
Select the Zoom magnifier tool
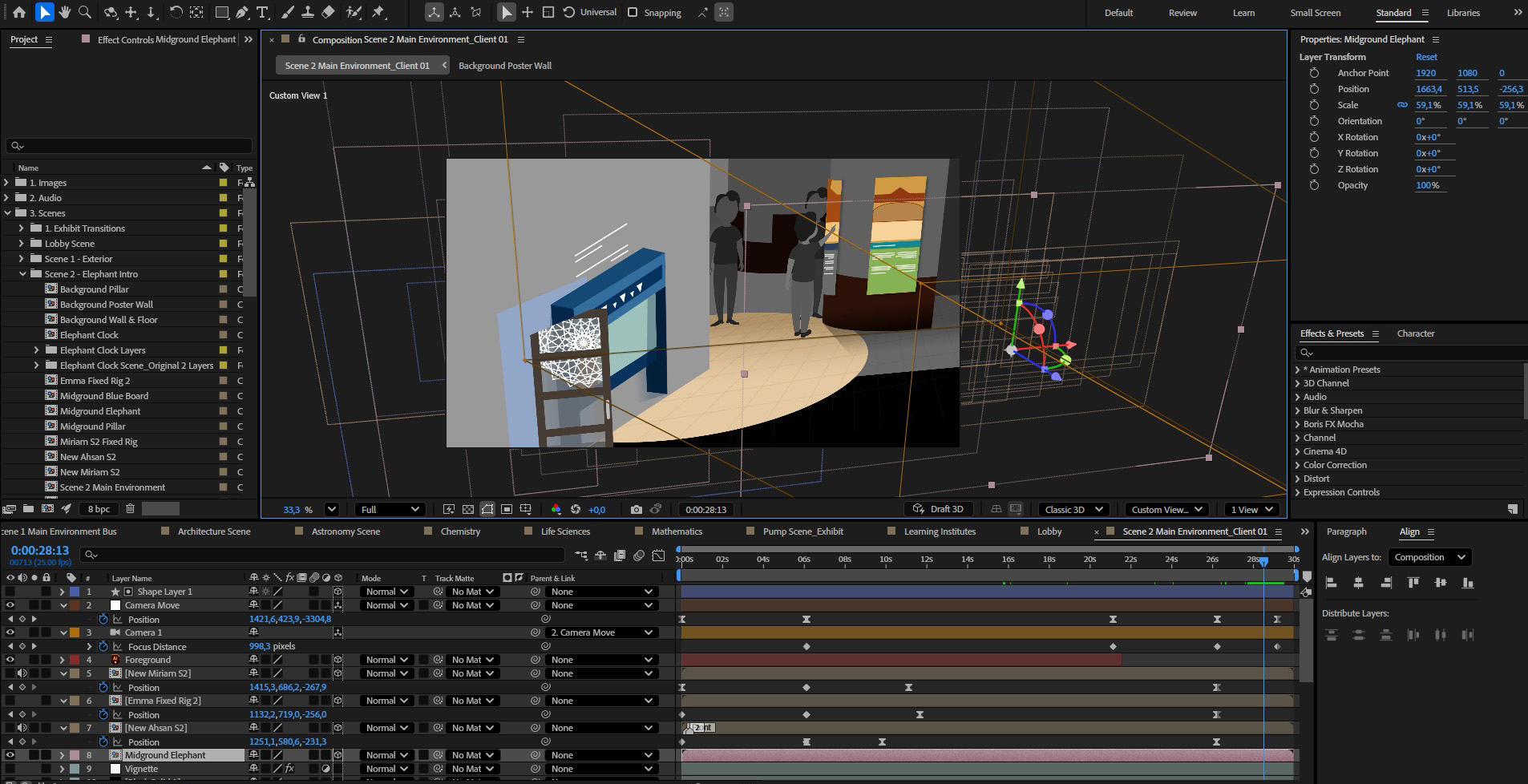[85, 12]
